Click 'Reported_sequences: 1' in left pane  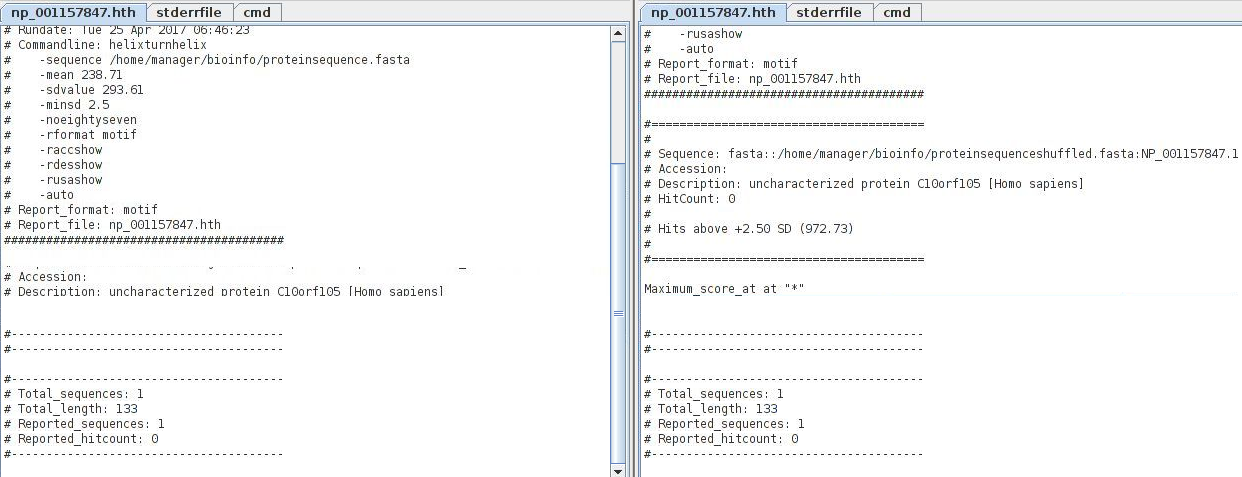click(x=90, y=423)
